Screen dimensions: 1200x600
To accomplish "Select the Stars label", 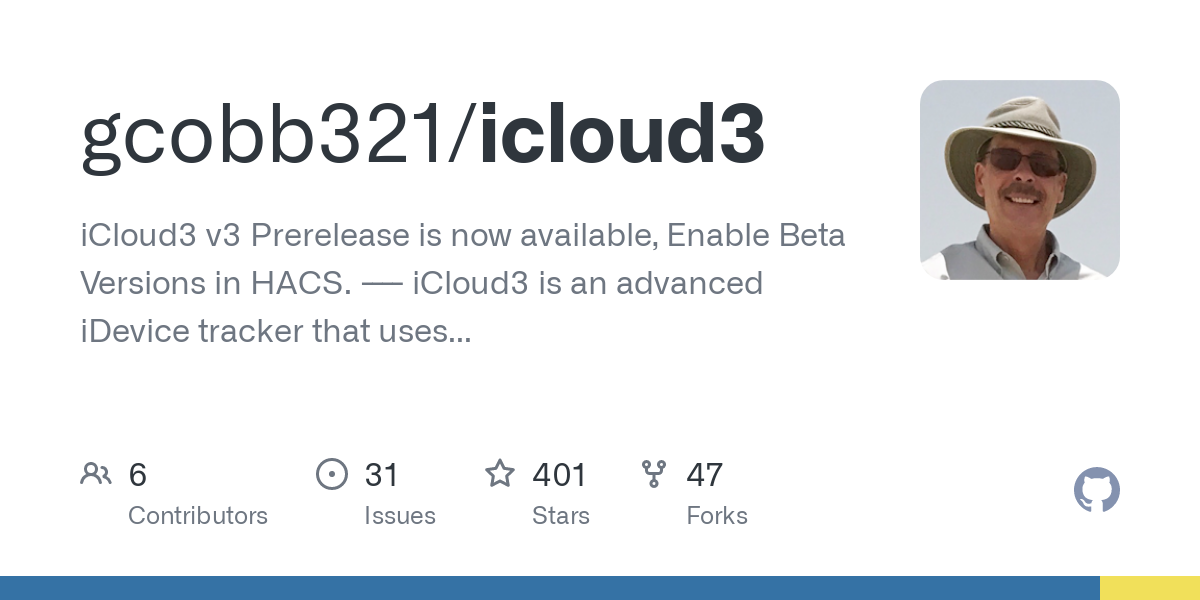I will point(561,516).
